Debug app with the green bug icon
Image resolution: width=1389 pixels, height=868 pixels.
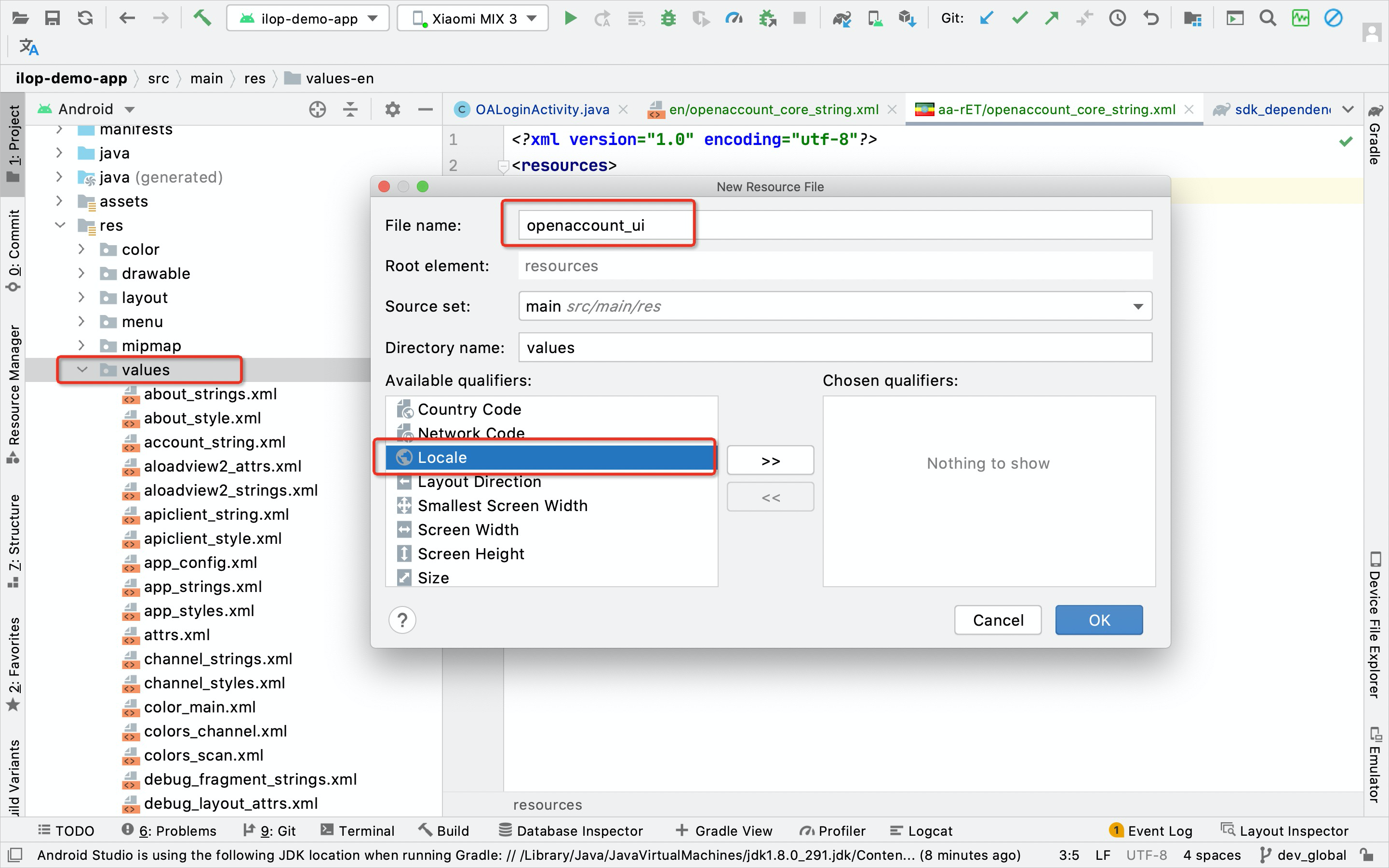click(x=668, y=18)
